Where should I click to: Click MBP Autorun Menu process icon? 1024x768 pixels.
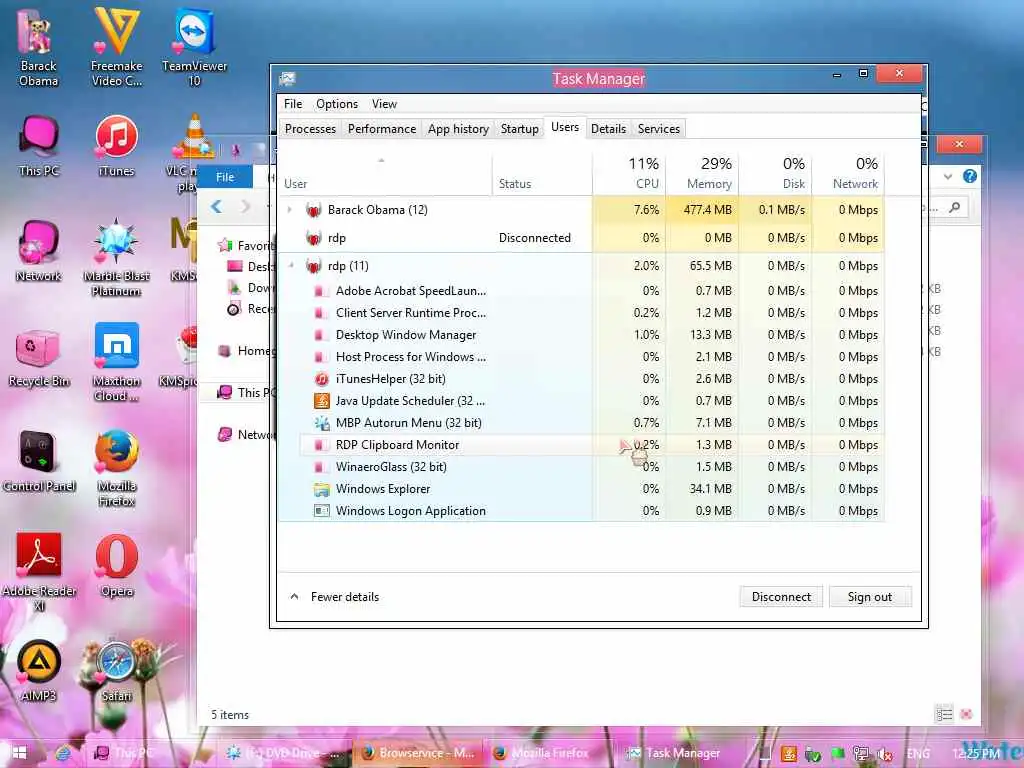(321, 423)
